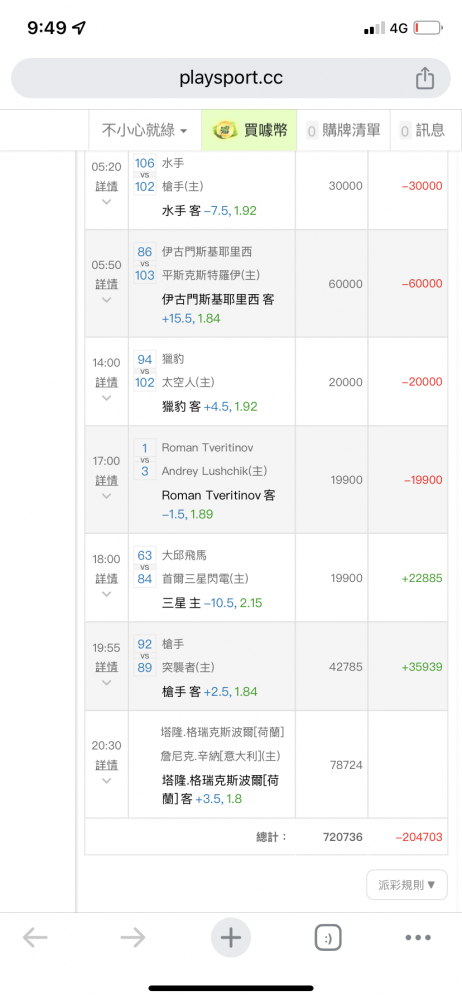Open the 不小心就綠 user dropdown
The image size is (462, 1000).
[x=145, y=130]
